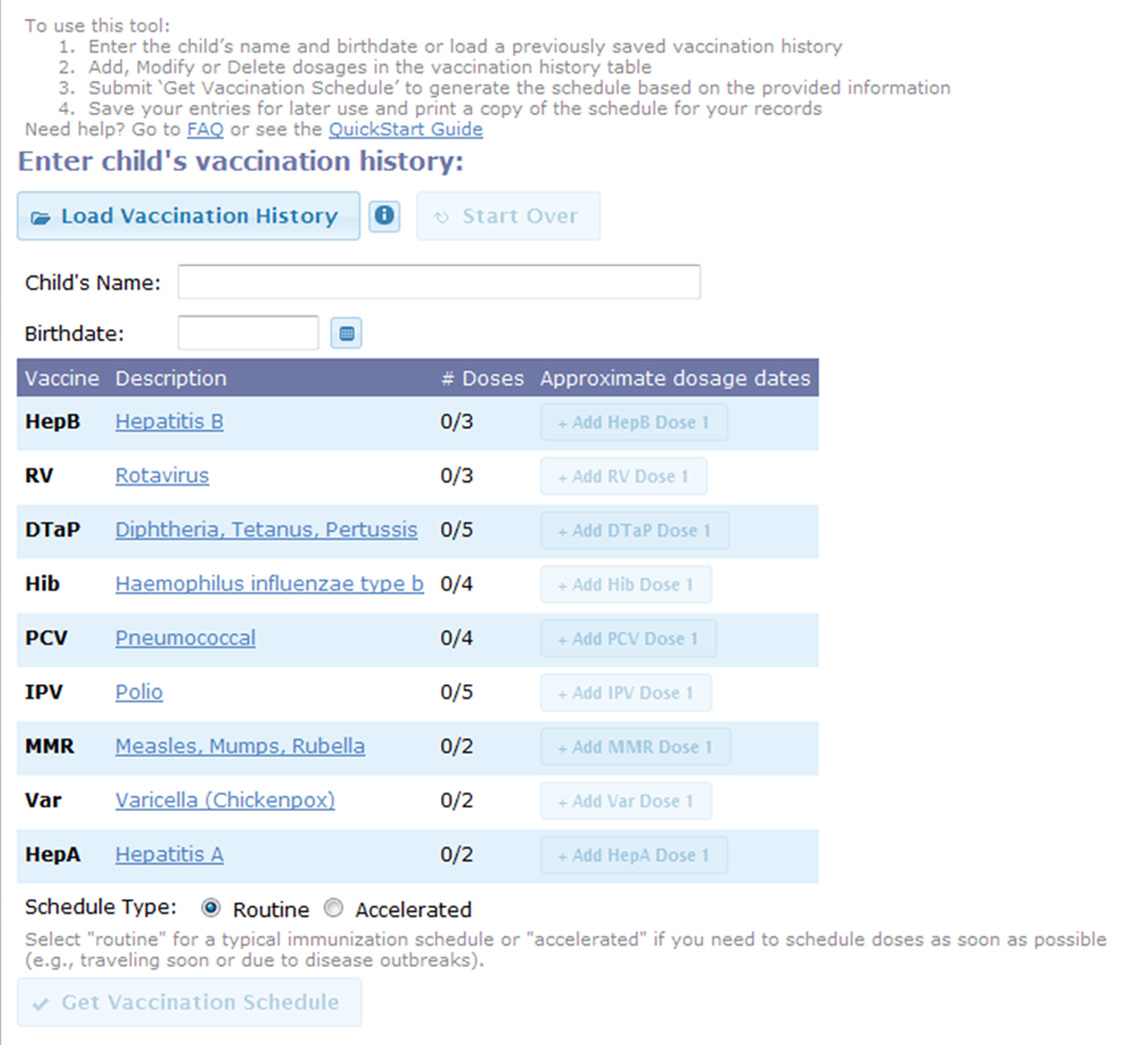This screenshot has height=1045, width=1140.
Task: Open the Varicella (Chickenpox) link
Action: click(x=225, y=800)
